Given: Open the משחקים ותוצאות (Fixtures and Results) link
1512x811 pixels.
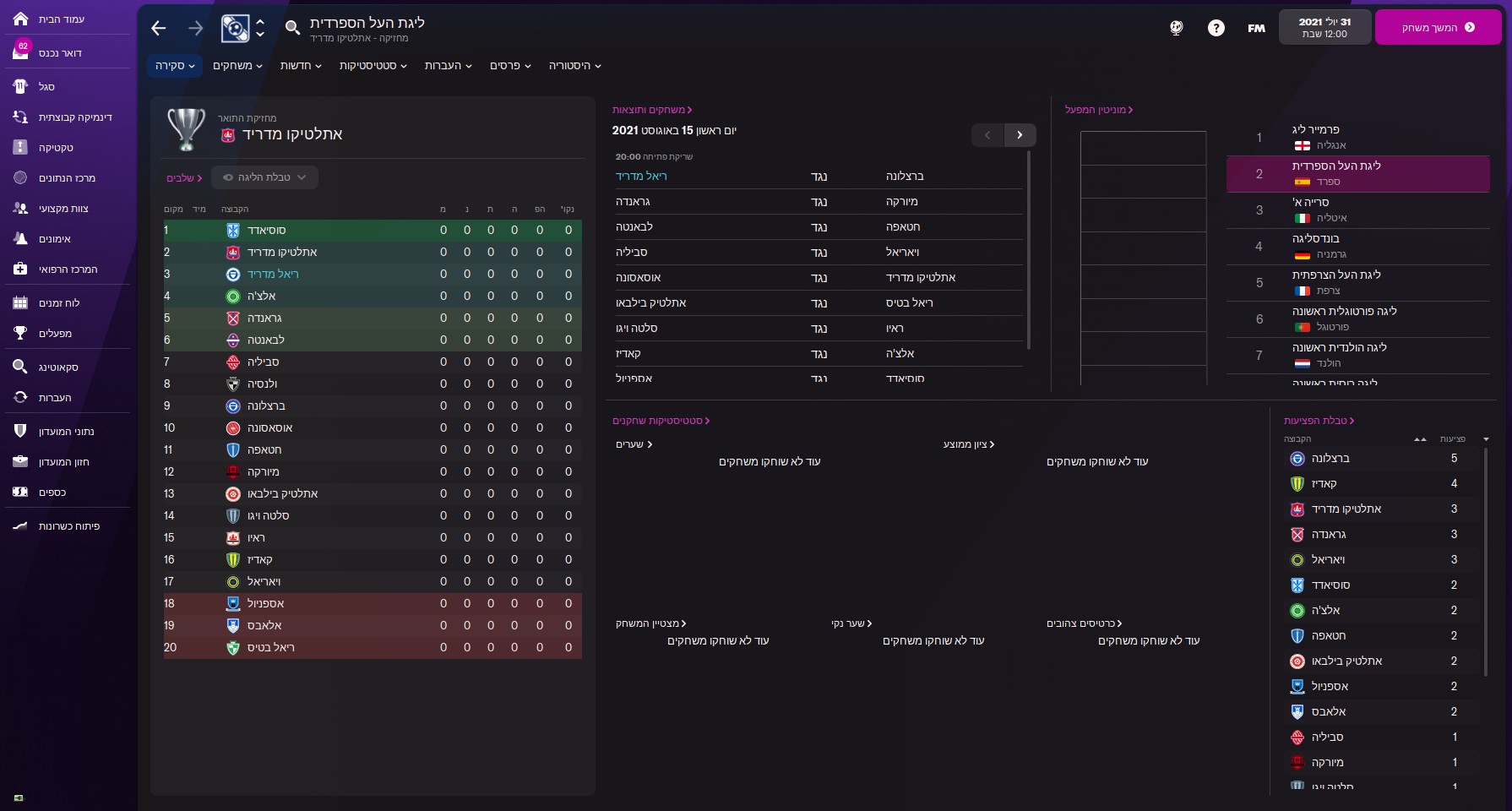Looking at the screenshot, I should coord(652,110).
